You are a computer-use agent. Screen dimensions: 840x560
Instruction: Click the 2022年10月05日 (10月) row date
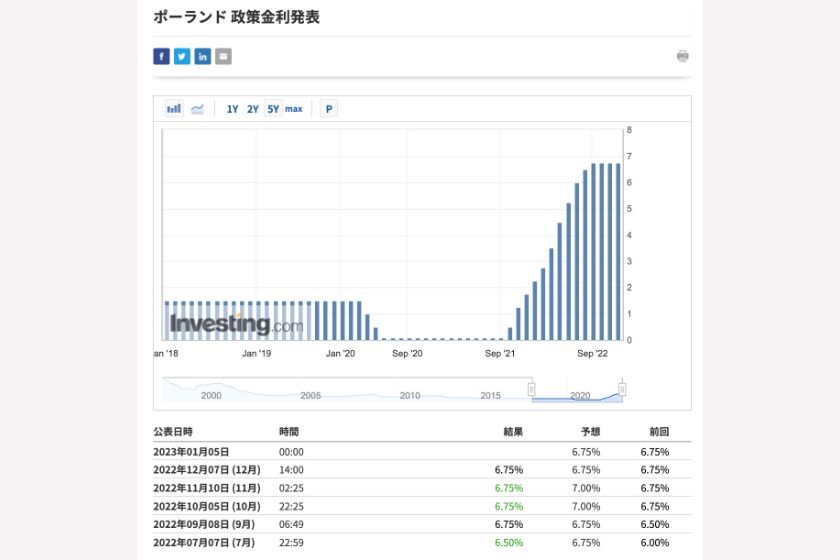pos(207,506)
